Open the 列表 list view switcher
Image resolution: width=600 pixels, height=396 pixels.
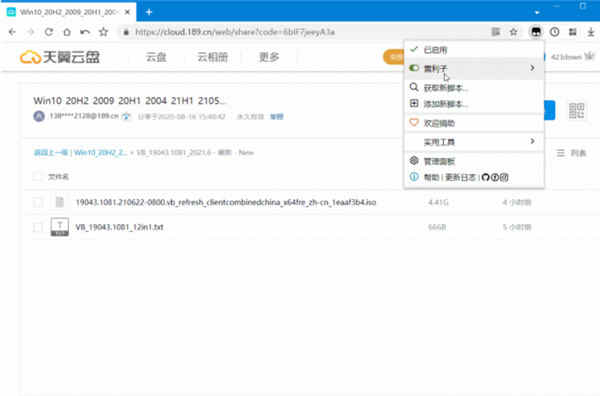[x=571, y=153]
